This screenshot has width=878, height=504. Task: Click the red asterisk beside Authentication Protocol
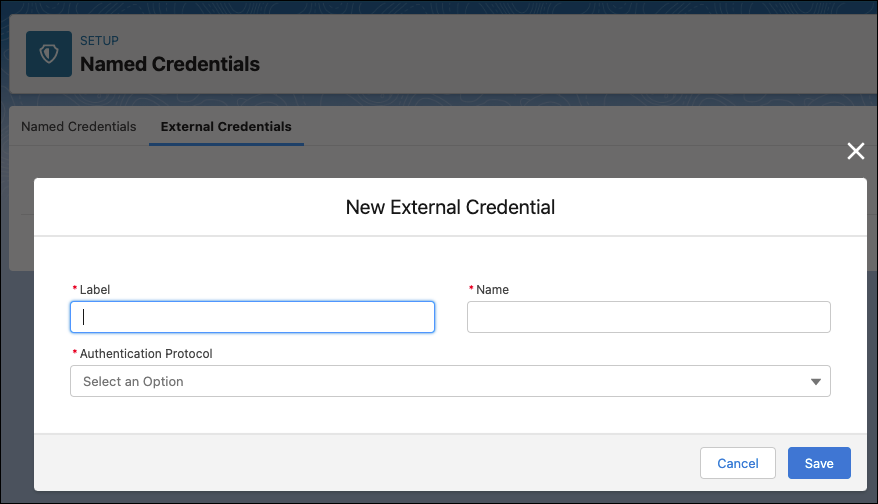click(74, 352)
